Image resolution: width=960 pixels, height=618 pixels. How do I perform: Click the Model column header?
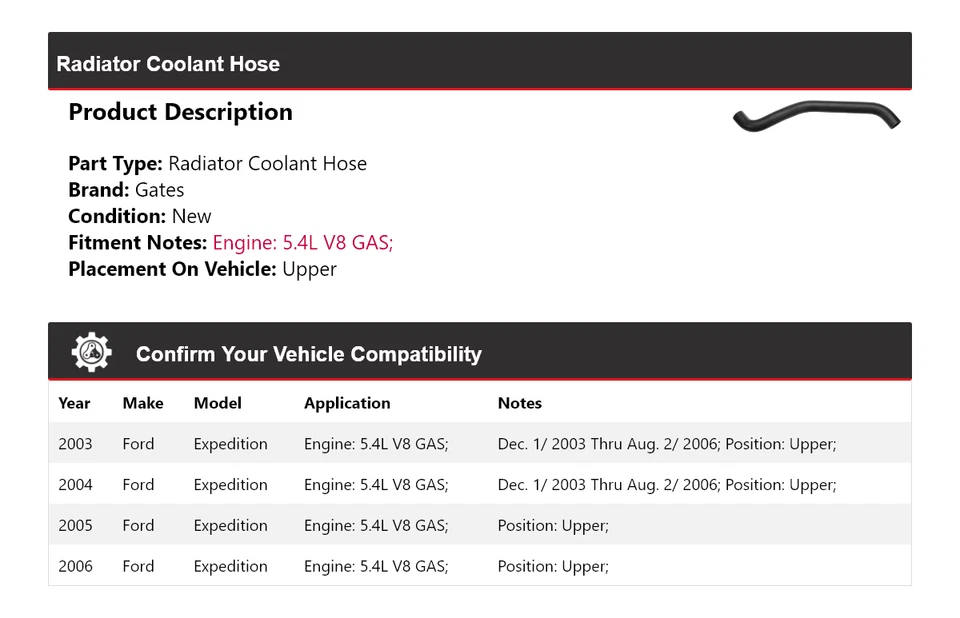pyautogui.click(x=218, y=403)
